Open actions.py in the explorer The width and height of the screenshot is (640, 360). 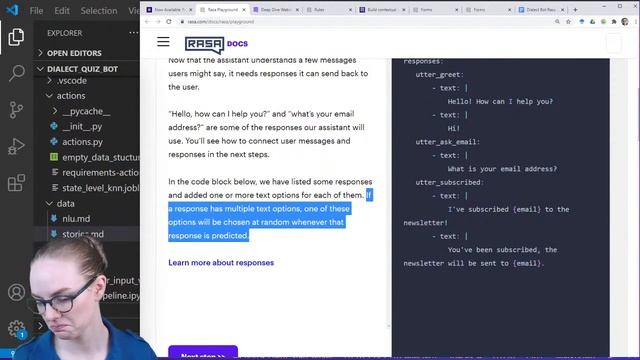point(82,142)
